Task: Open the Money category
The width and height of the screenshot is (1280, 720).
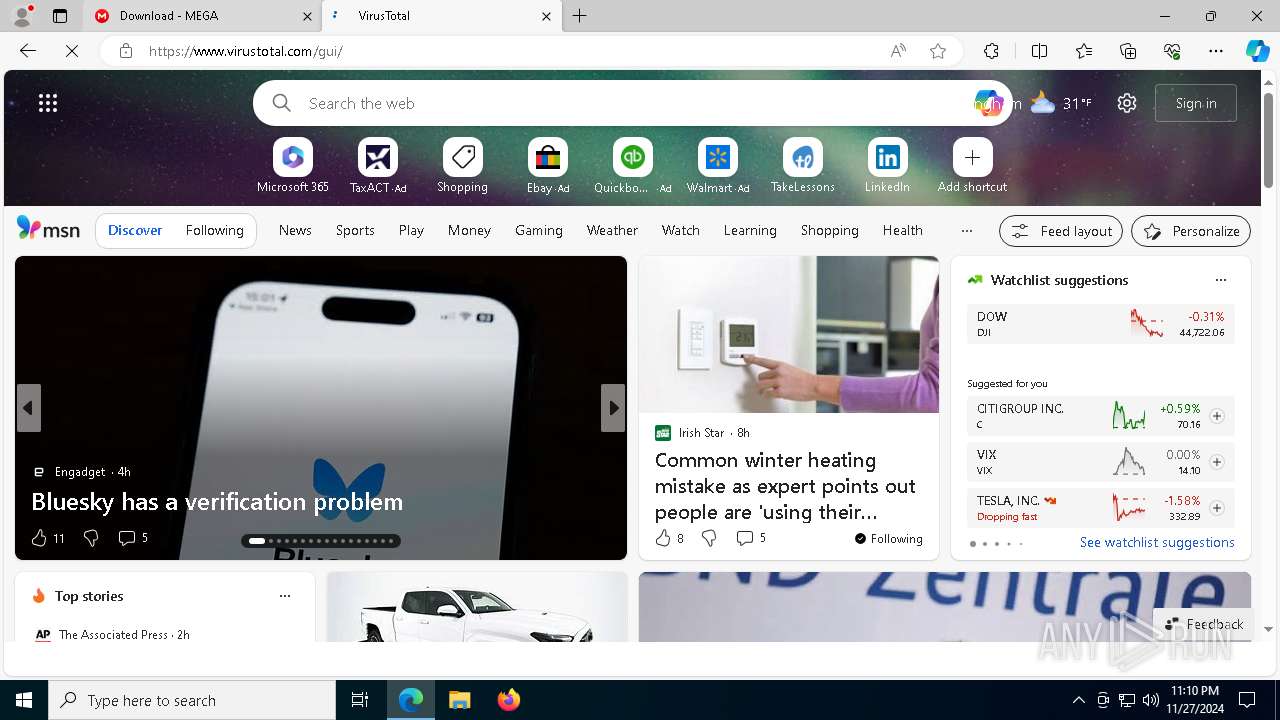Action: 469,230
